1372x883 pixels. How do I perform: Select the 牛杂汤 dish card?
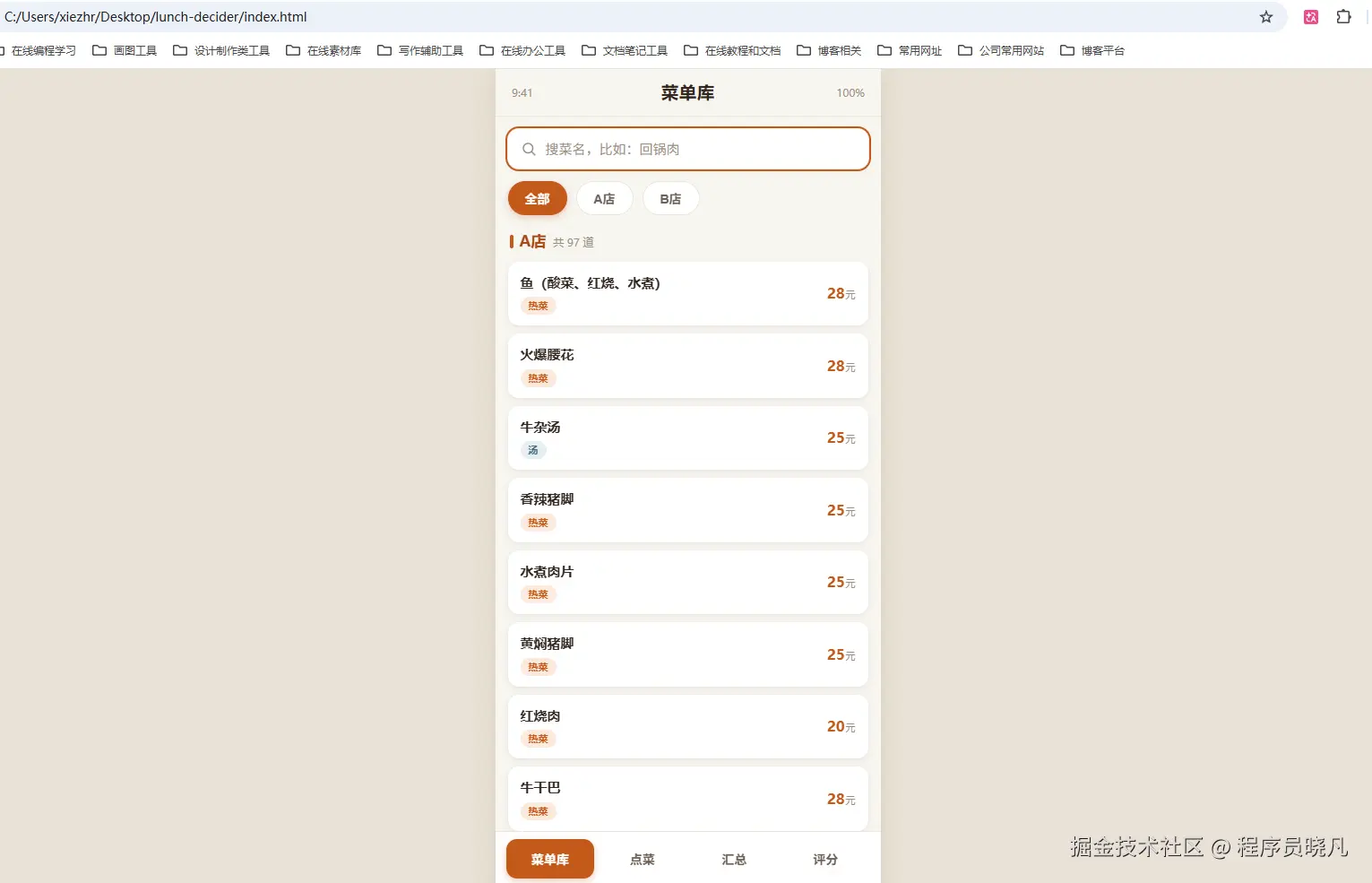[x=688, y=437]
